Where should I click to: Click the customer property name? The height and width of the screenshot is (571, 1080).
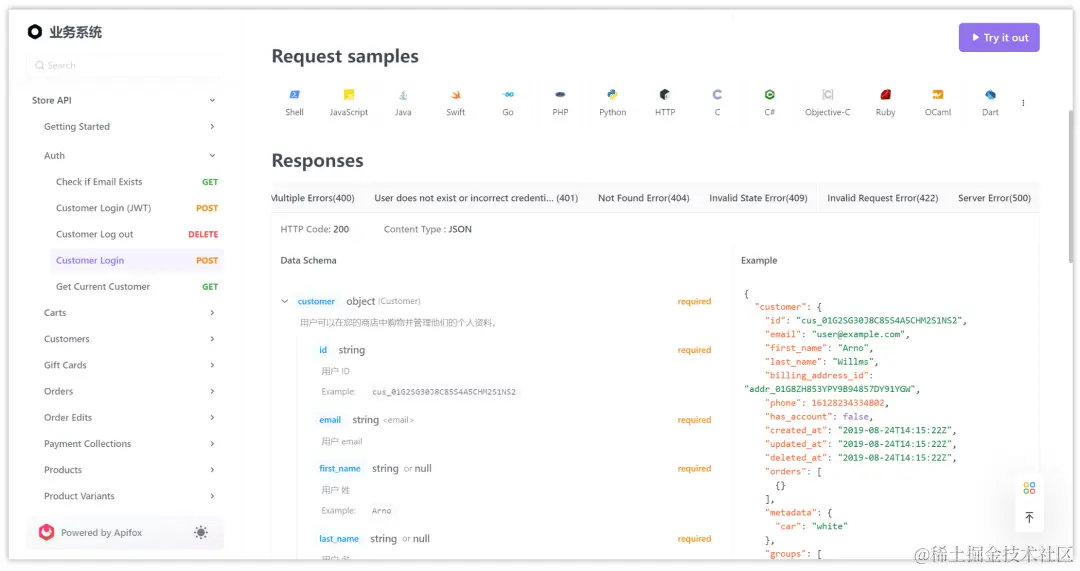316,301
